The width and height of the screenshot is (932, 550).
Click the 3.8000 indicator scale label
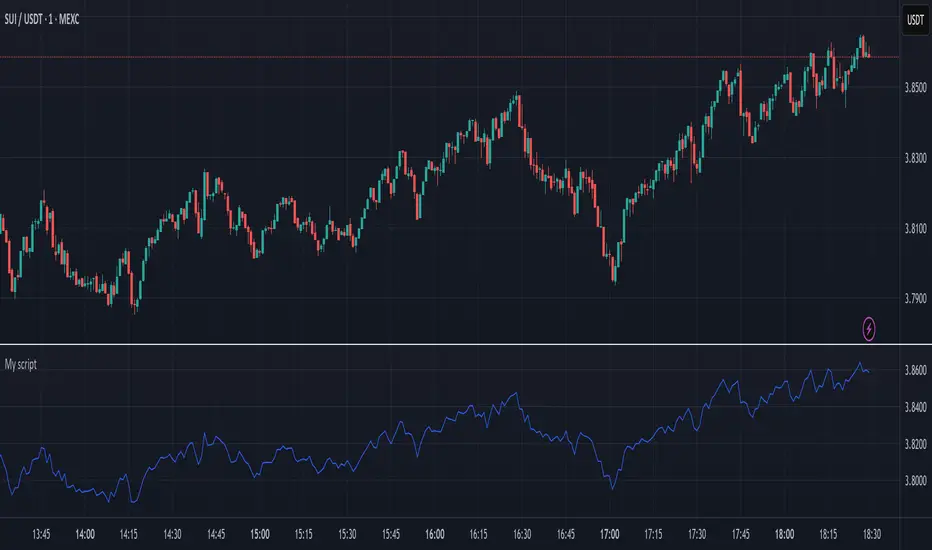(915, 480)
